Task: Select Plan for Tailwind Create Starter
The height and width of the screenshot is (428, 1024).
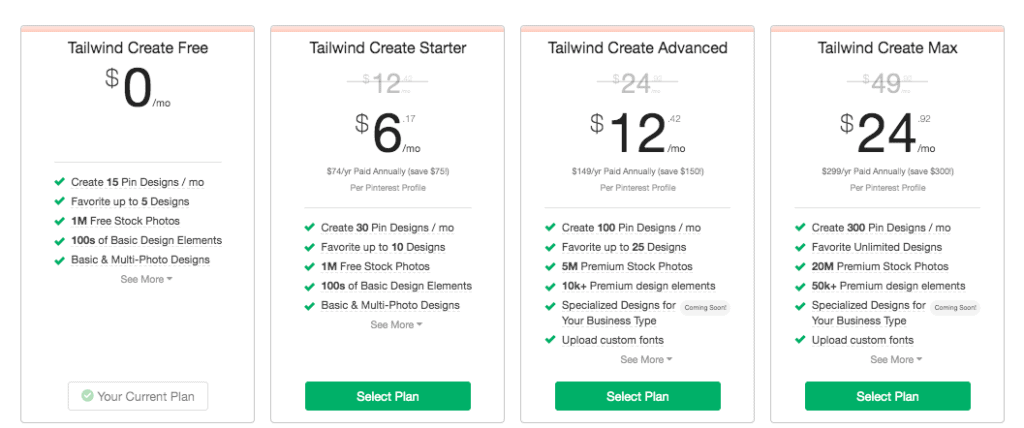Action: tap(388, 396)
